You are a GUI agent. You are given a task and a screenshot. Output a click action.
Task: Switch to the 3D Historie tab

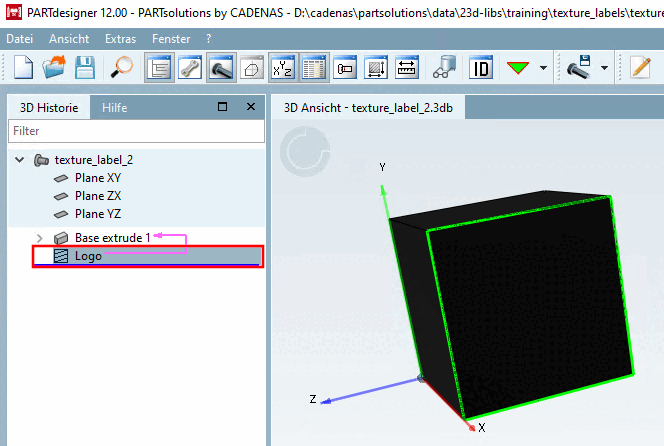pyautogui.click(x=49, y=108)
